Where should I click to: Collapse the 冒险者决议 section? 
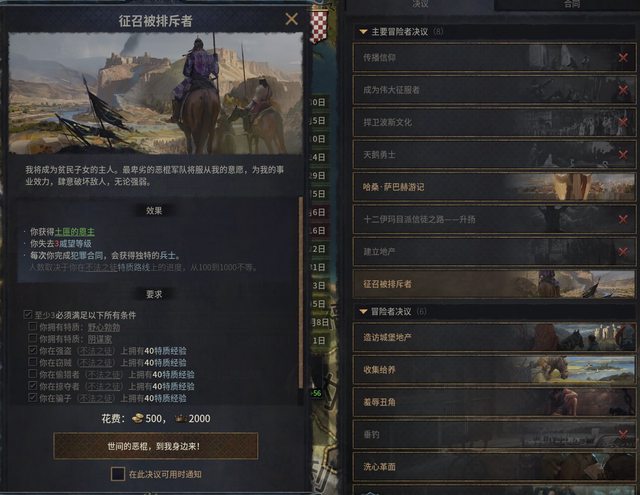click(363, 312)
